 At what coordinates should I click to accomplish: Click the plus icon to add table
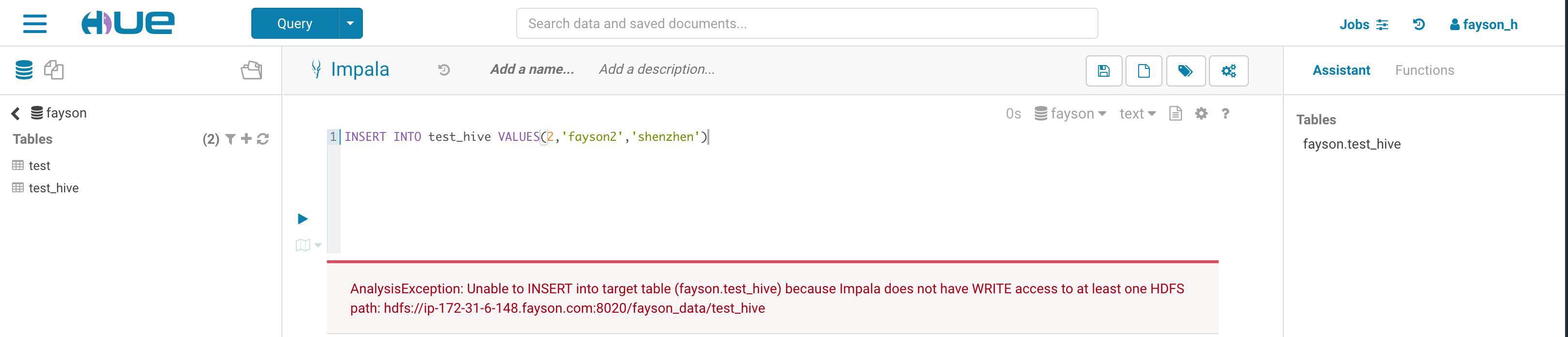point(246,139)
